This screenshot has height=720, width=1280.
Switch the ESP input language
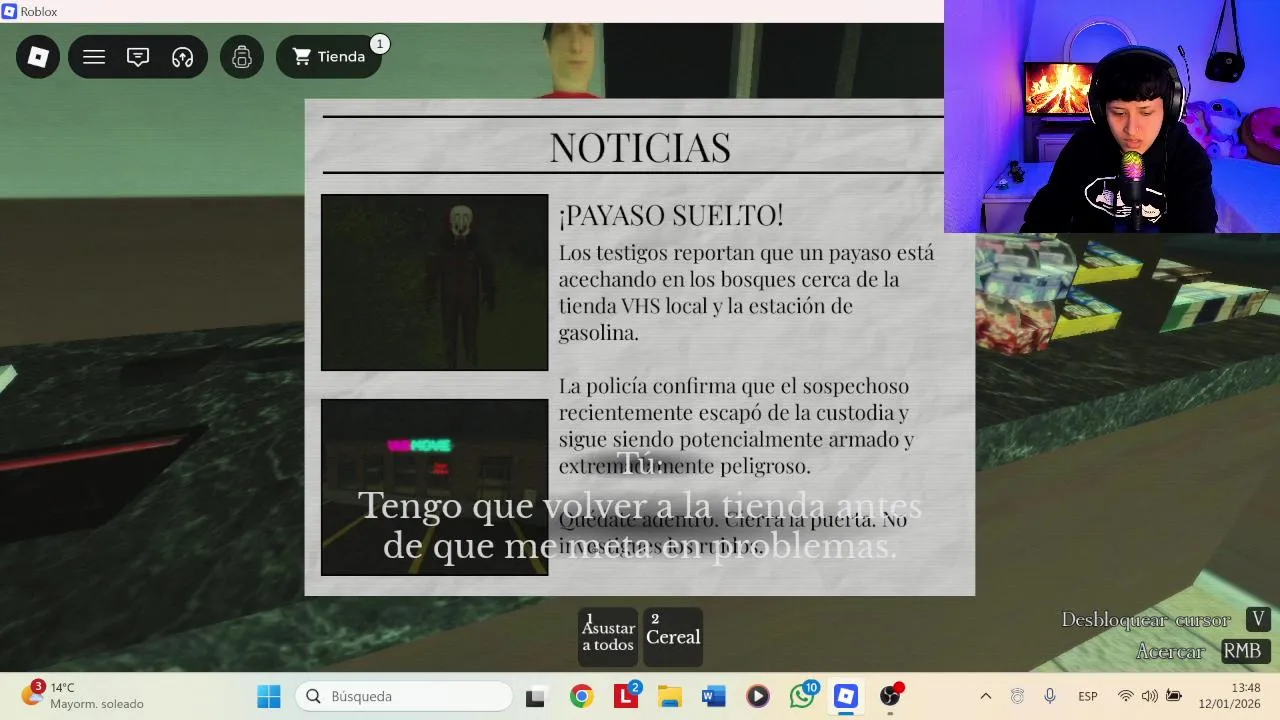[1088, 696]
